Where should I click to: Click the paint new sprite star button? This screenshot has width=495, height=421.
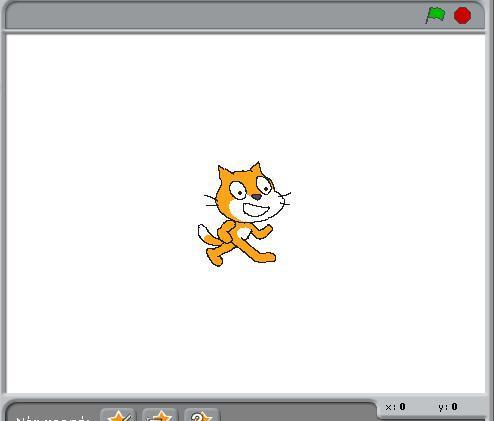[x=118, y=415]
